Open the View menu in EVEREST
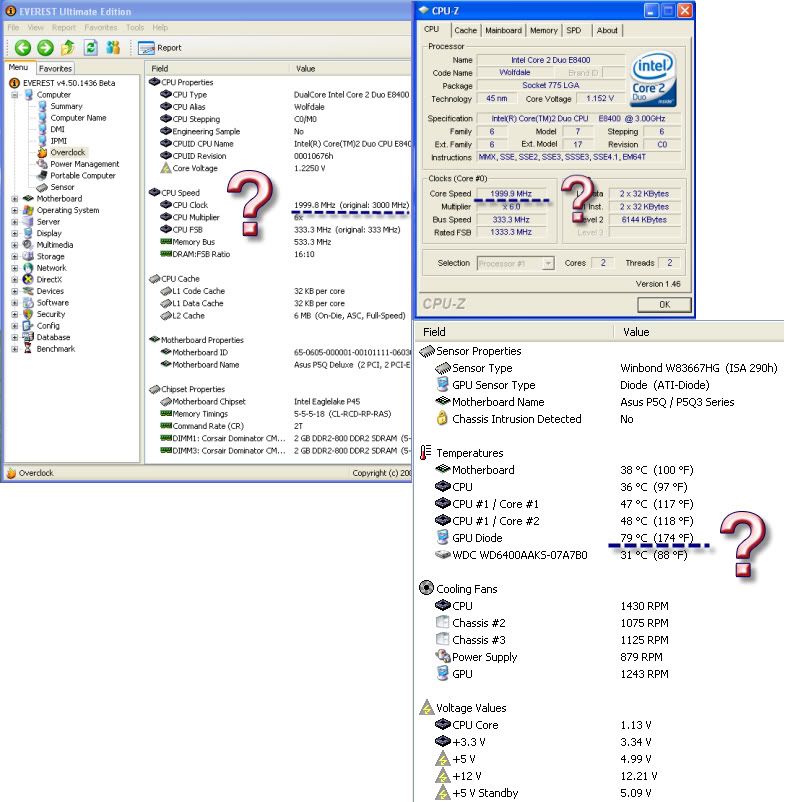The image size is (785, 802). point(35,28)
